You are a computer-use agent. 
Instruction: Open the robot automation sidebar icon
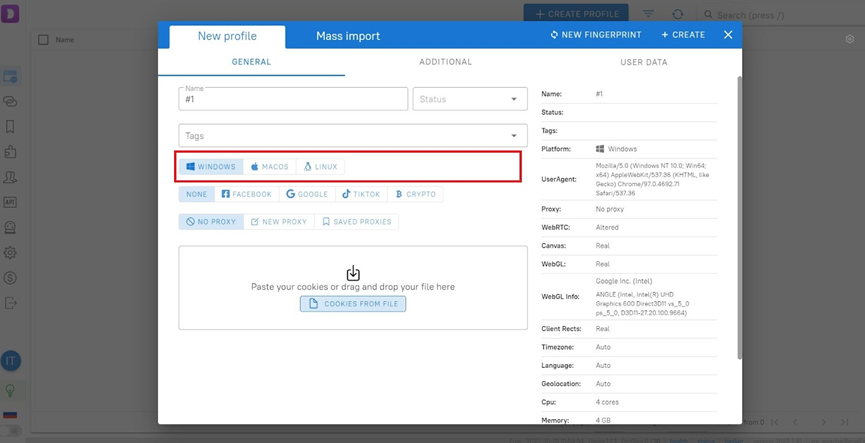point(10,227)
